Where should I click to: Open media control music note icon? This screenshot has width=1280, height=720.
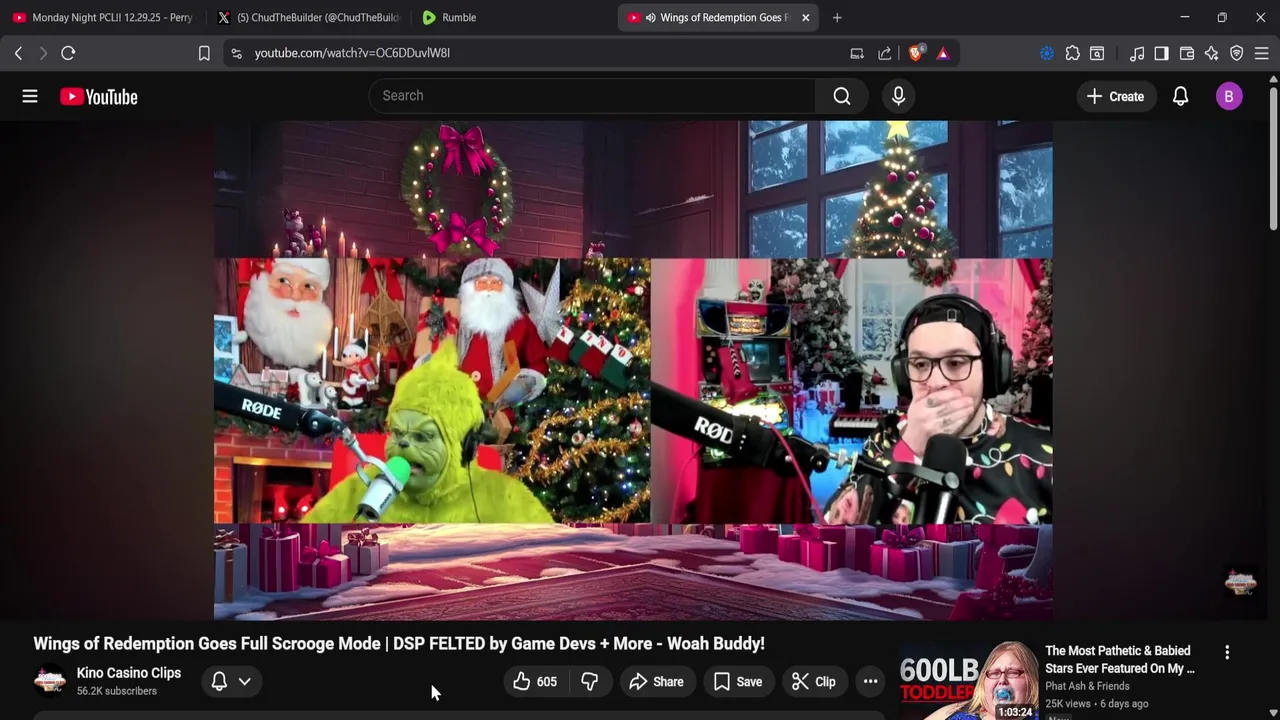[1137, 53]
